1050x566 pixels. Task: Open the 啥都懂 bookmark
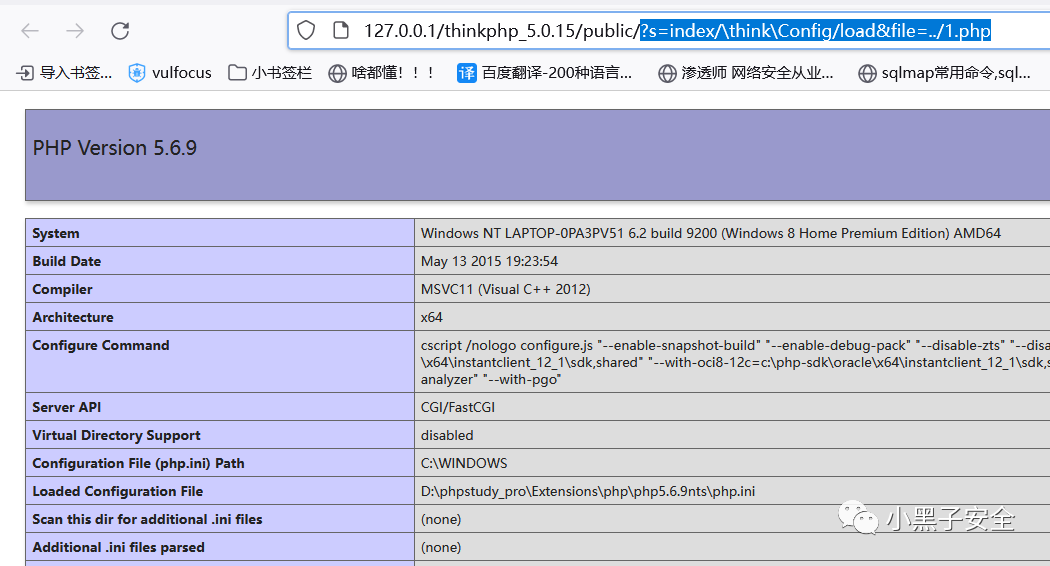click(x=382, y=72)
